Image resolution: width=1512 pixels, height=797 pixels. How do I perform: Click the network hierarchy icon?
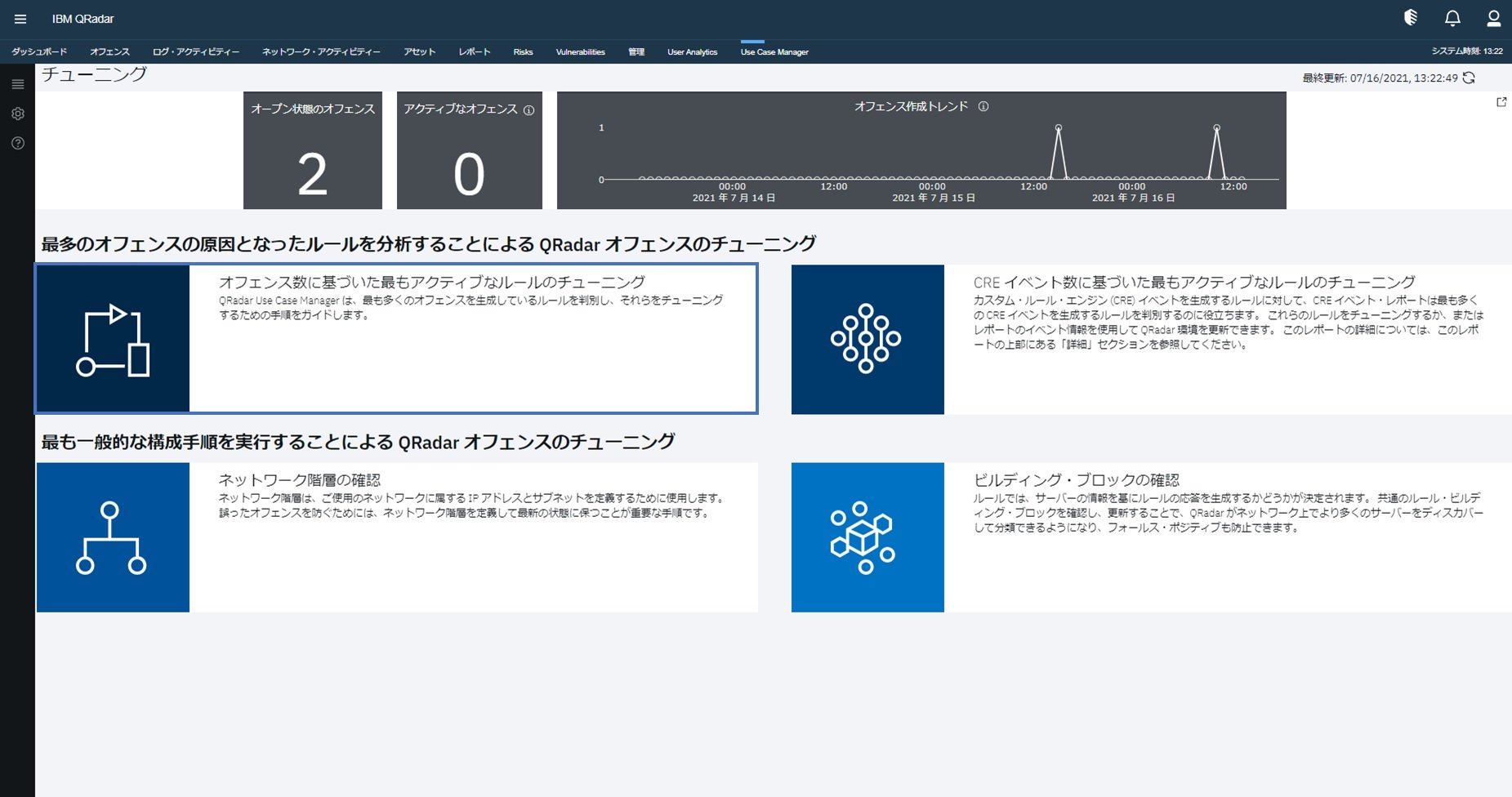point(113,537)
